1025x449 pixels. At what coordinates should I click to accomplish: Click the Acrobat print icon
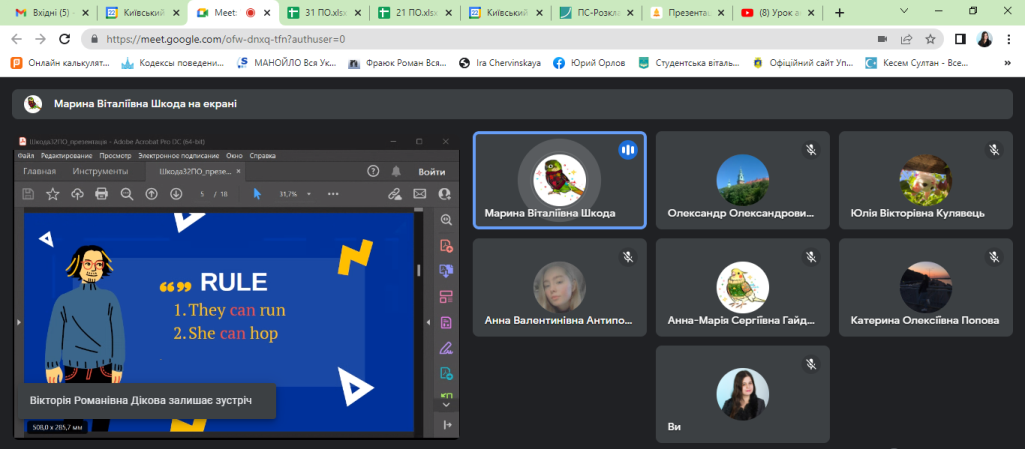[x=101, y=194]
